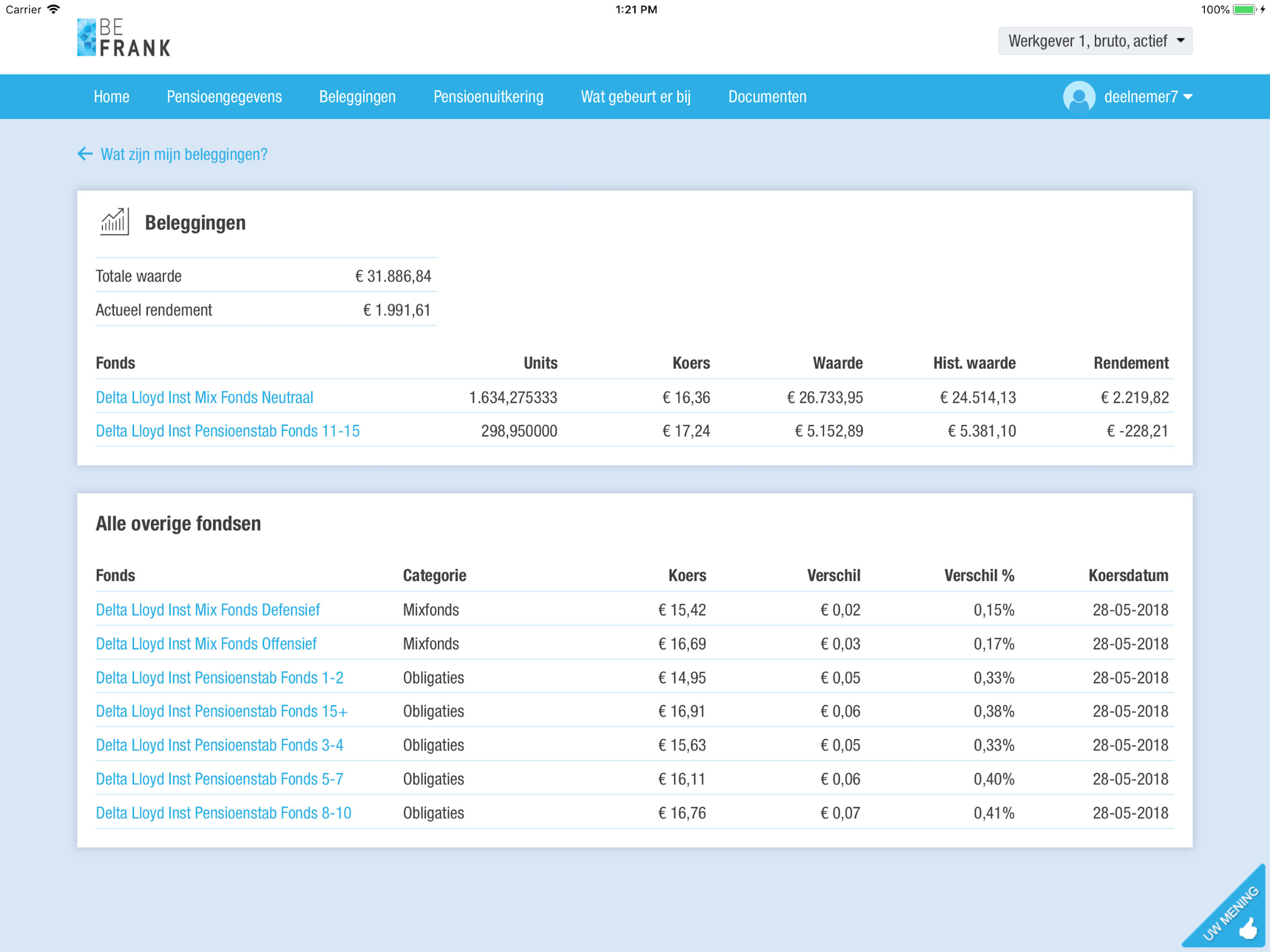Click the Verschil % value 0,17%

point(994,644)
